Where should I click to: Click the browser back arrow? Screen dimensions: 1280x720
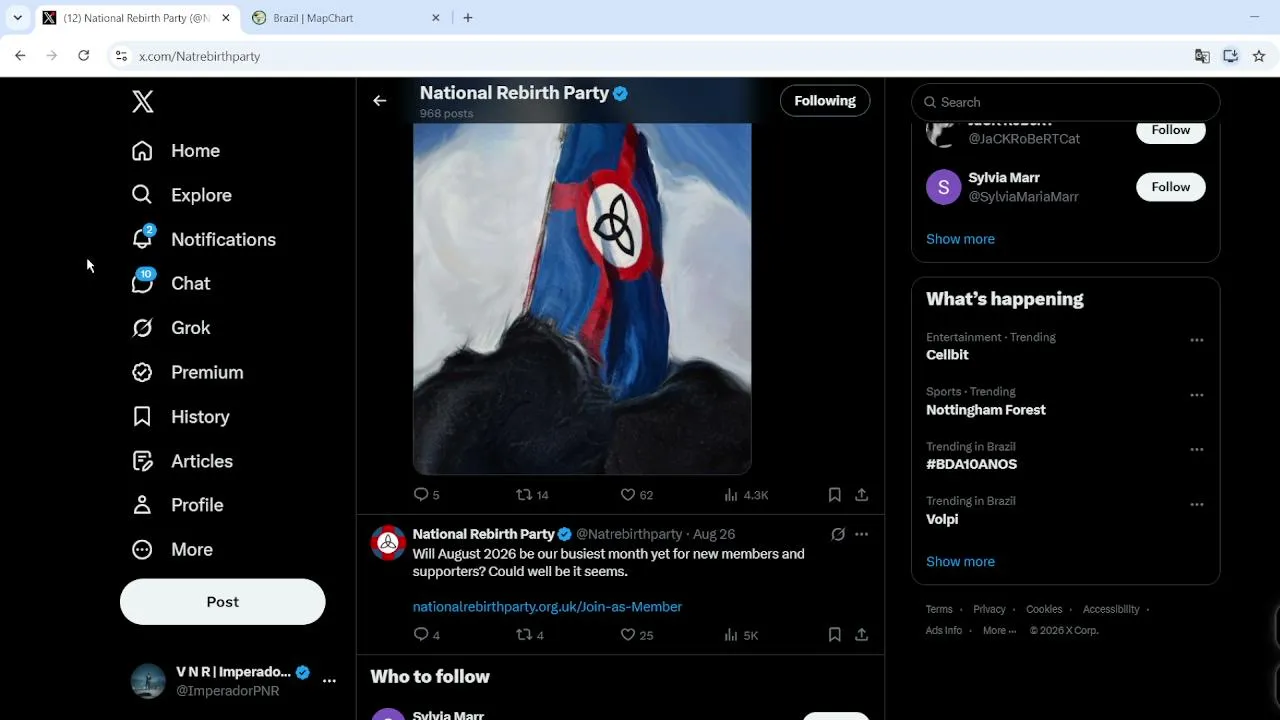point(20,56)
